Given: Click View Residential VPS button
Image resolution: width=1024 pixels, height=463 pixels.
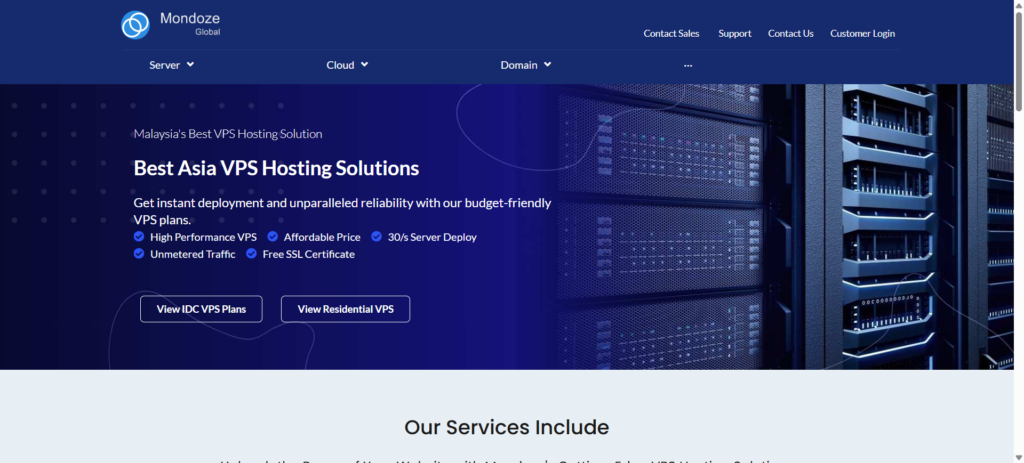Looking at the screenshot, I should click(345, 309).
